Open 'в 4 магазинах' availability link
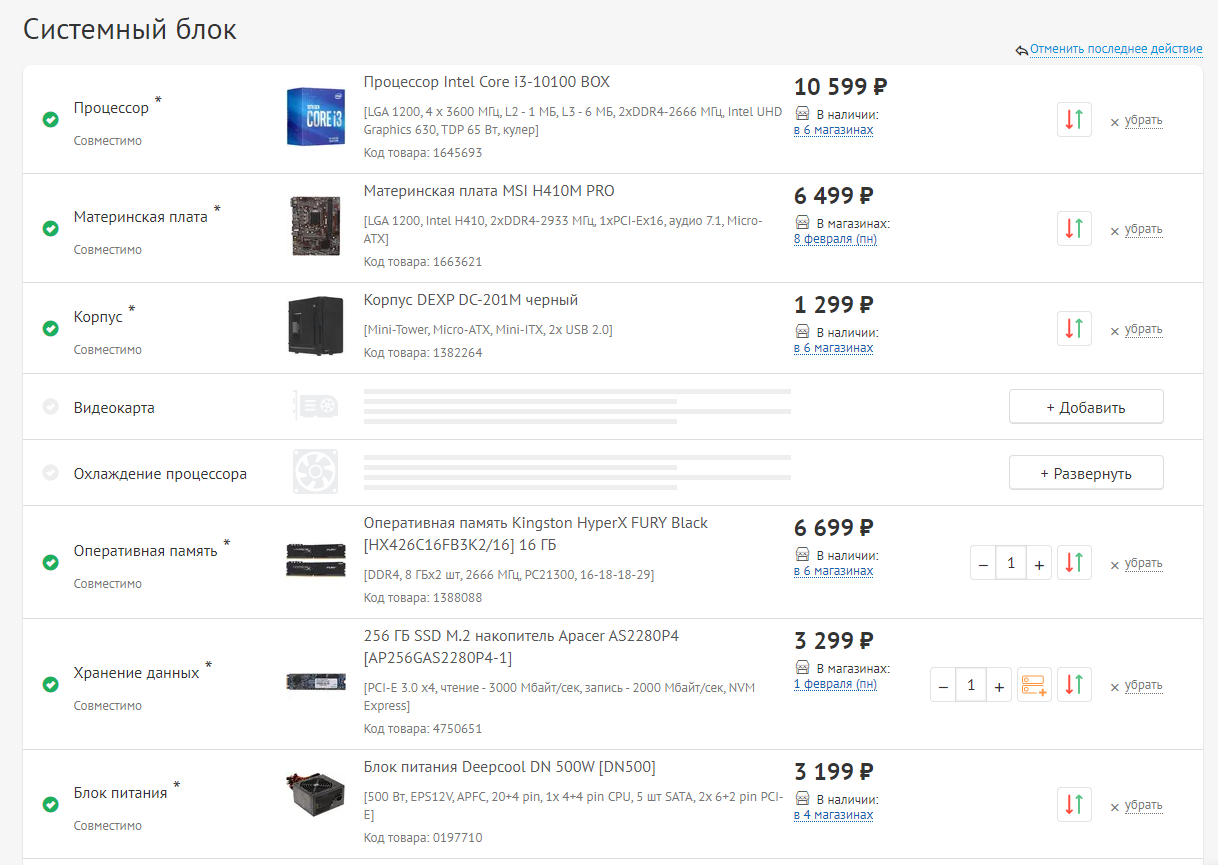1218x865 pixels. tap(833, 815)
